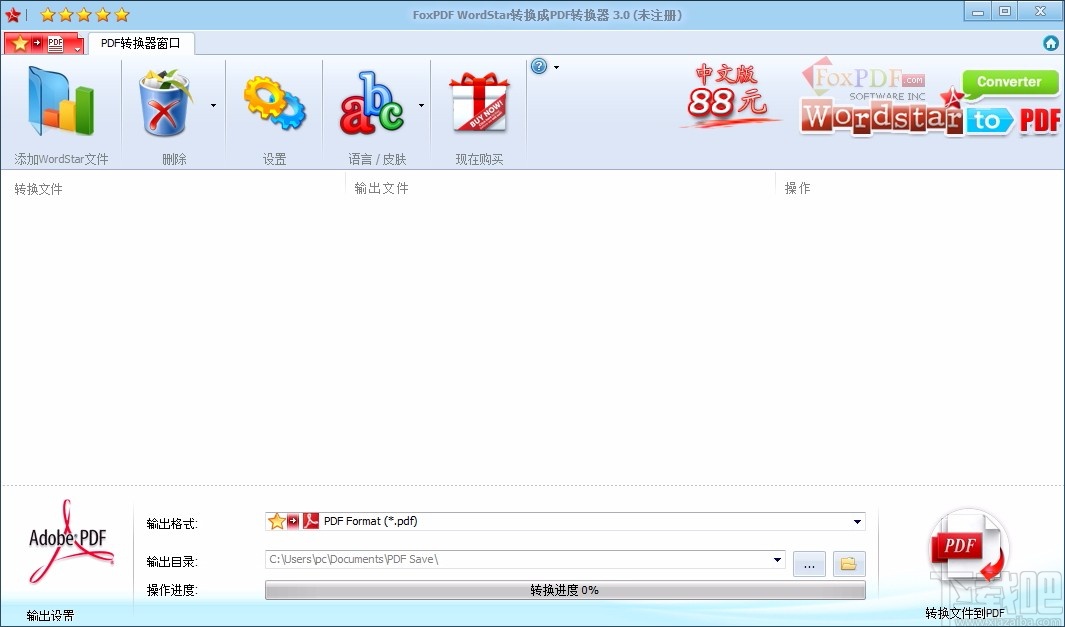Click the Adobe PDF logo in 输出设置
The height and width of the screenshot is (627, 1065).
click(x=66, y=540)
